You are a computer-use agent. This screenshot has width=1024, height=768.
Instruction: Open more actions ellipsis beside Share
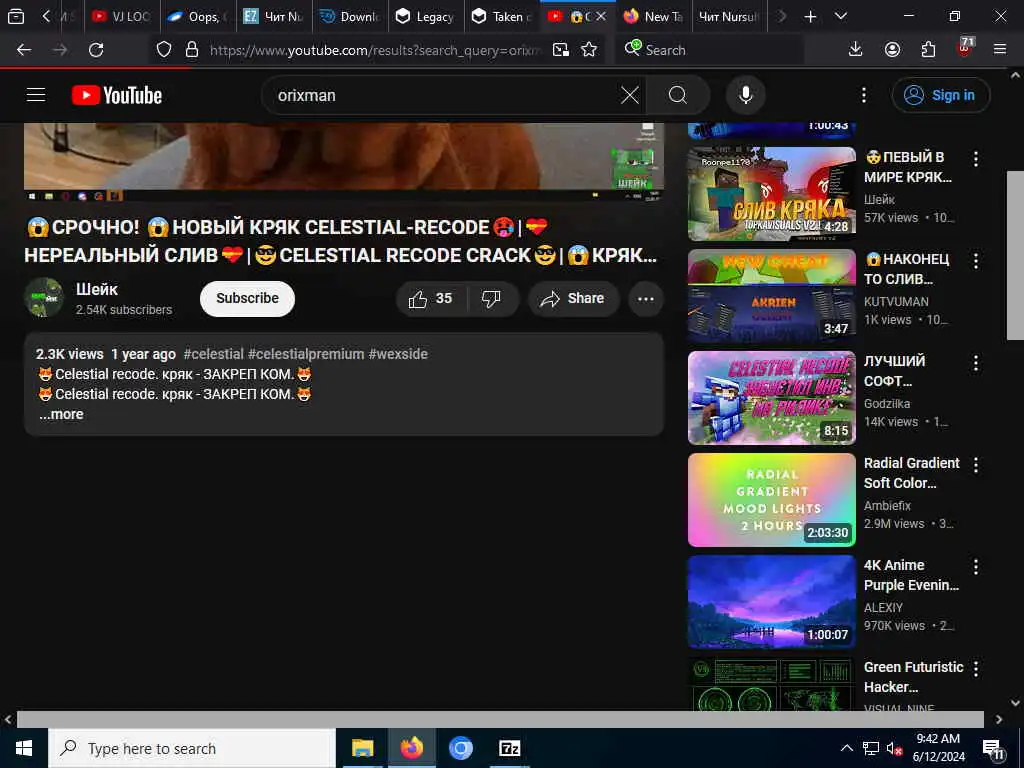645,298
